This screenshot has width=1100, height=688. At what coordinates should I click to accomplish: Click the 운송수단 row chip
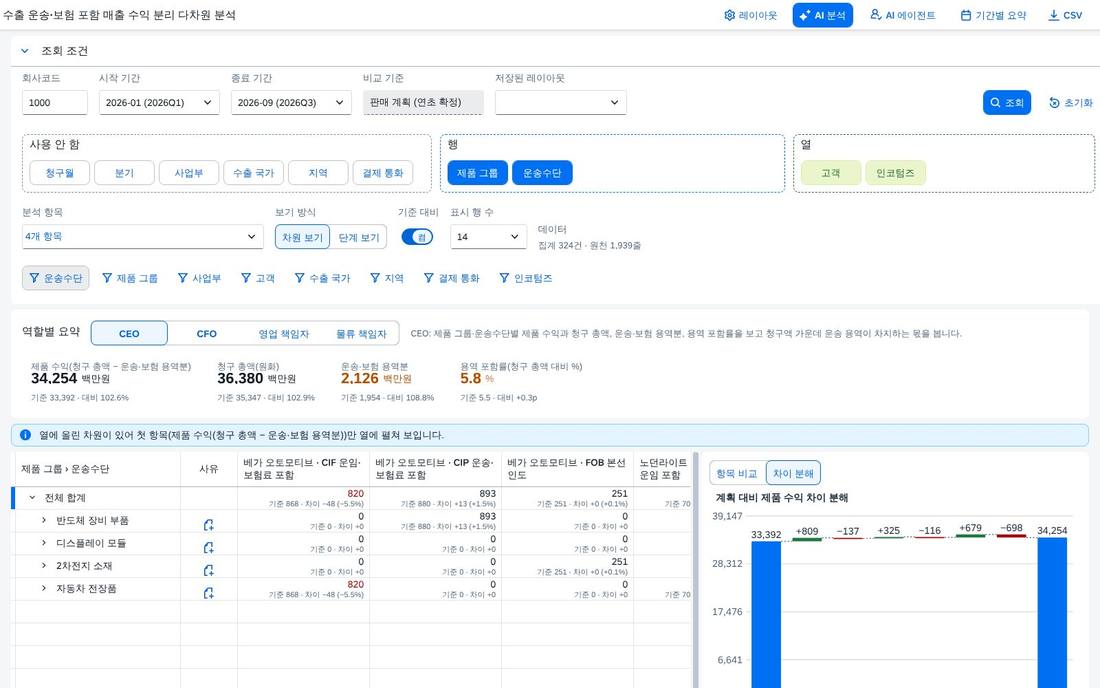click(542, 173)
